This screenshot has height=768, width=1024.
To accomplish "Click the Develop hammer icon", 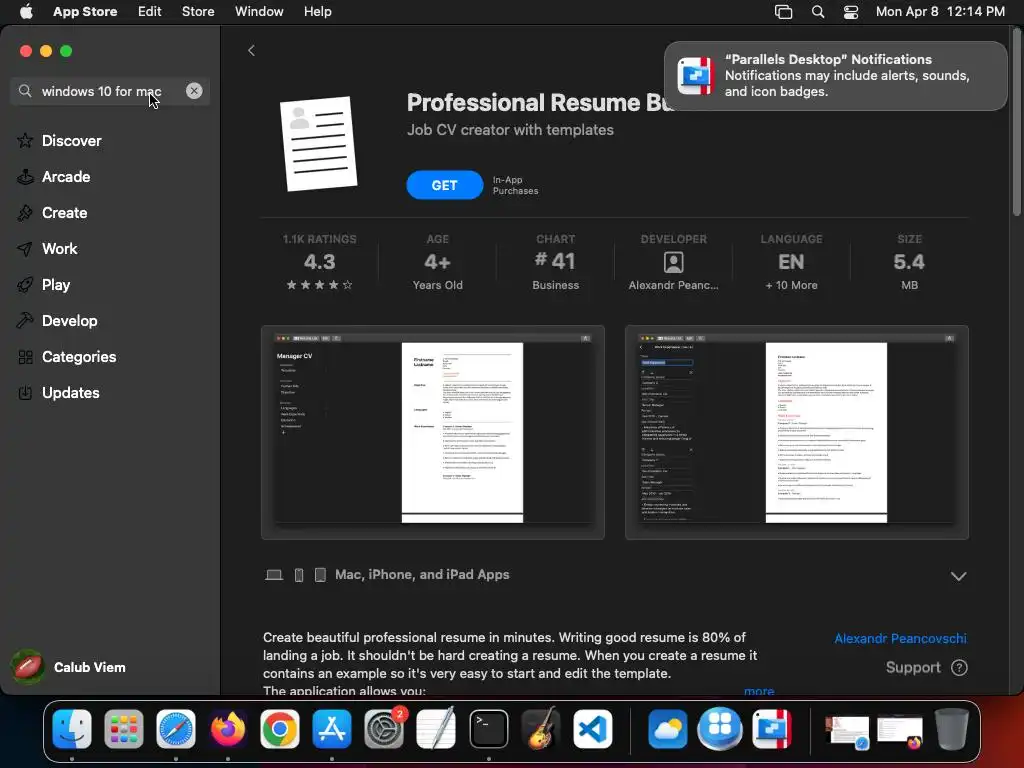I will pyautogui.click(x=25, y=320).
